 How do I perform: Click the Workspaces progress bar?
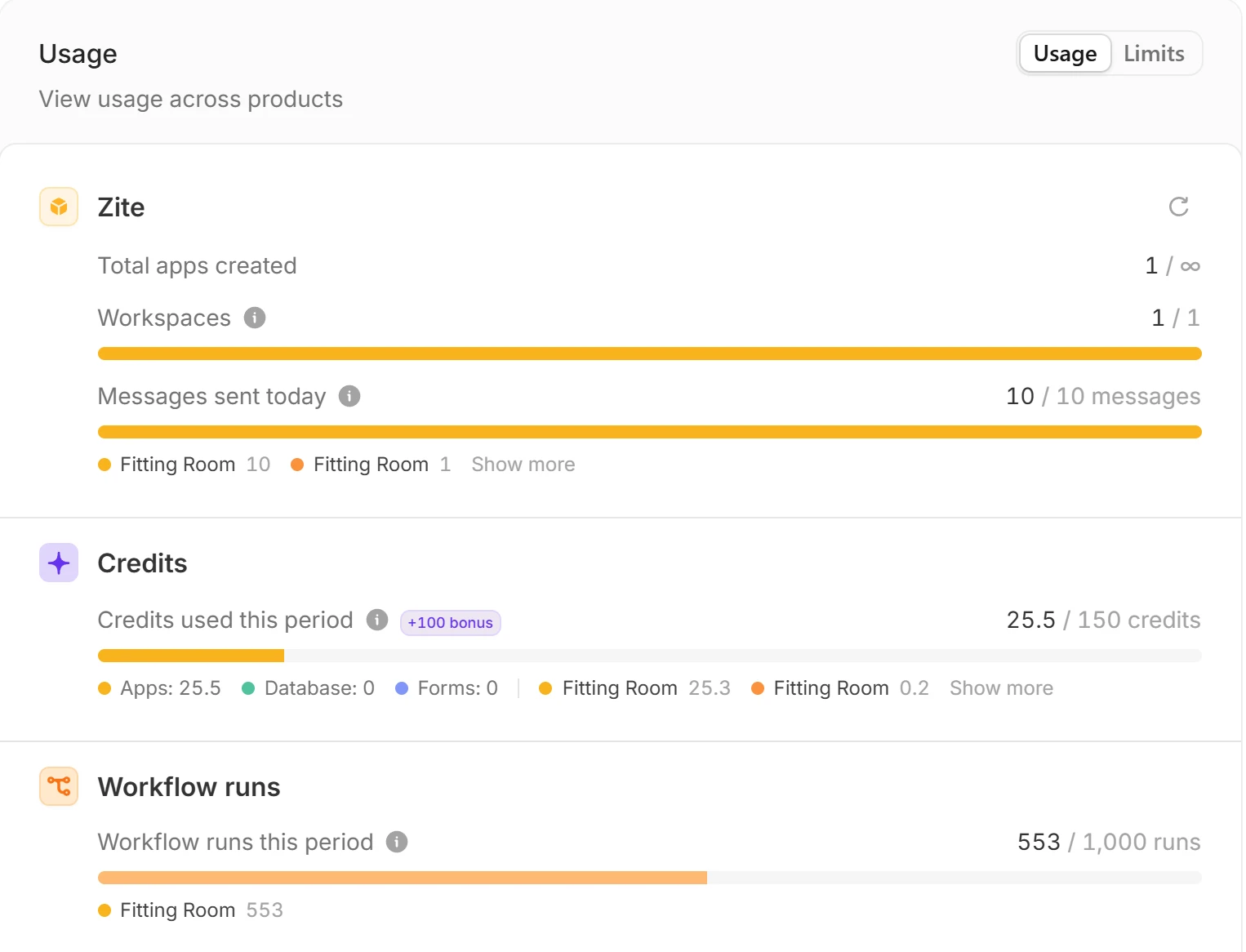tap(650, 354)
